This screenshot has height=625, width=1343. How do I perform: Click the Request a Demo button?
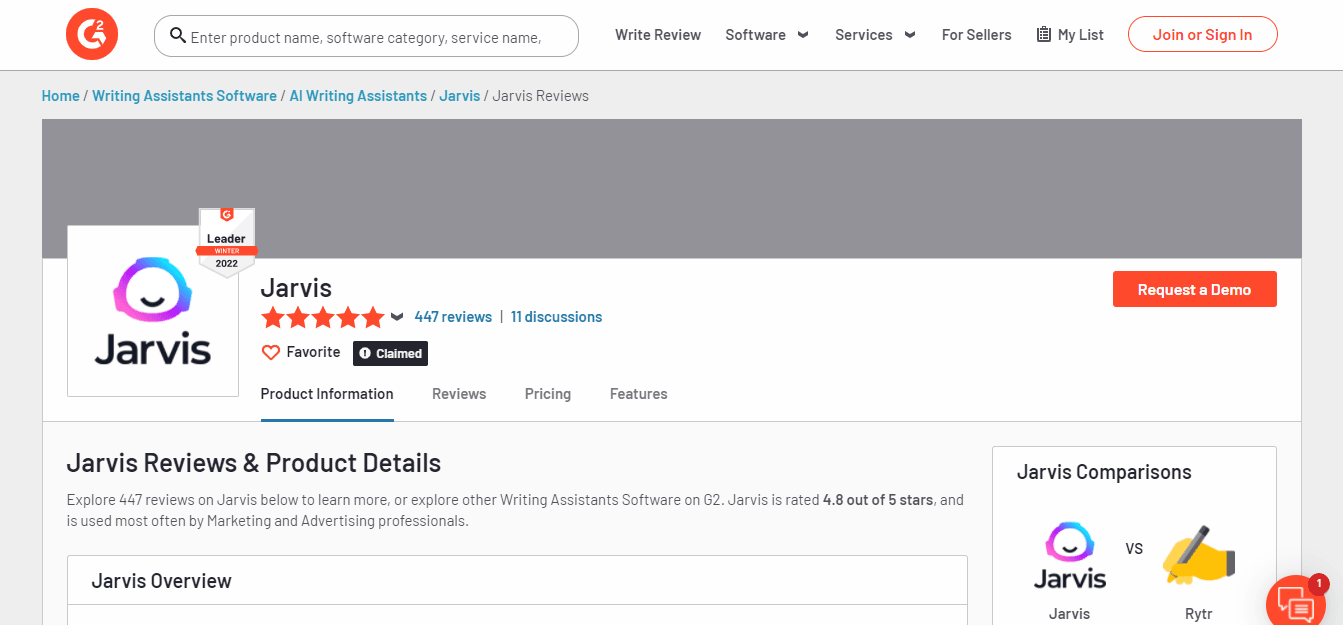pos(1194,289)
